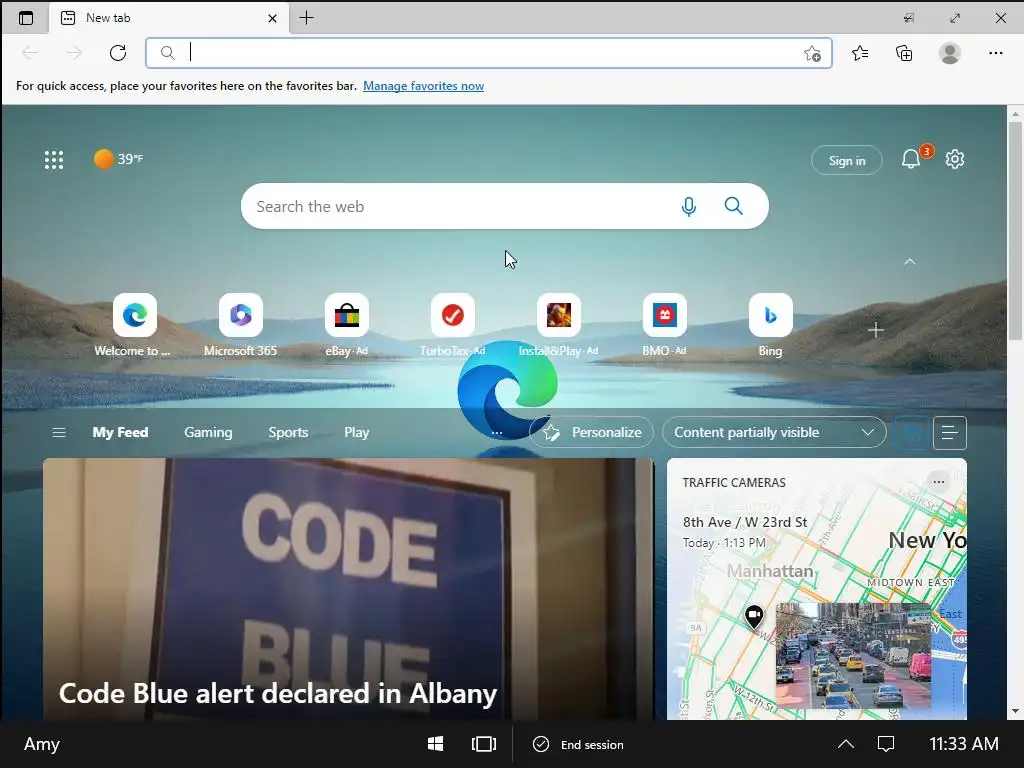
Task: Add this page to favorites star
Action: (812, 53)
